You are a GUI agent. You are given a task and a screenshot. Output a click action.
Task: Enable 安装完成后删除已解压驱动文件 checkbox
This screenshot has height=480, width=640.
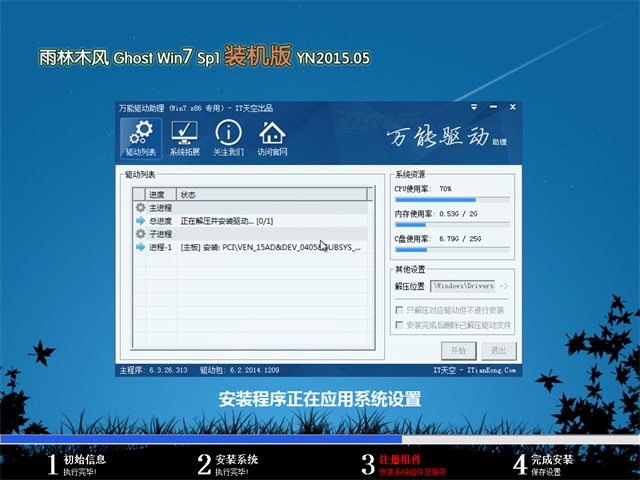click(x=399, y=325)
